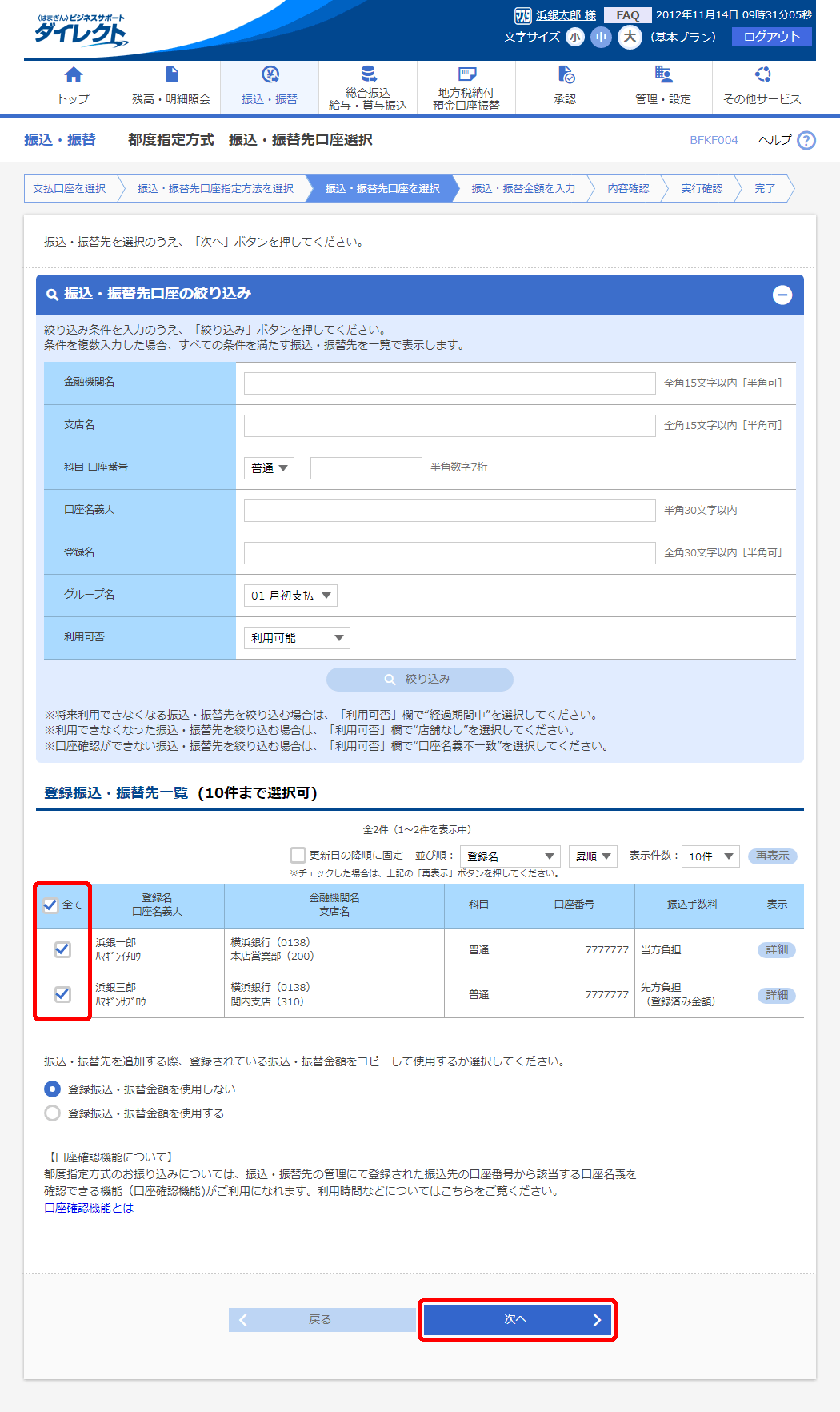Click the Home (トップ) house icon
This screenshot has width=840, height=1412.
click(x=73, y=75)
